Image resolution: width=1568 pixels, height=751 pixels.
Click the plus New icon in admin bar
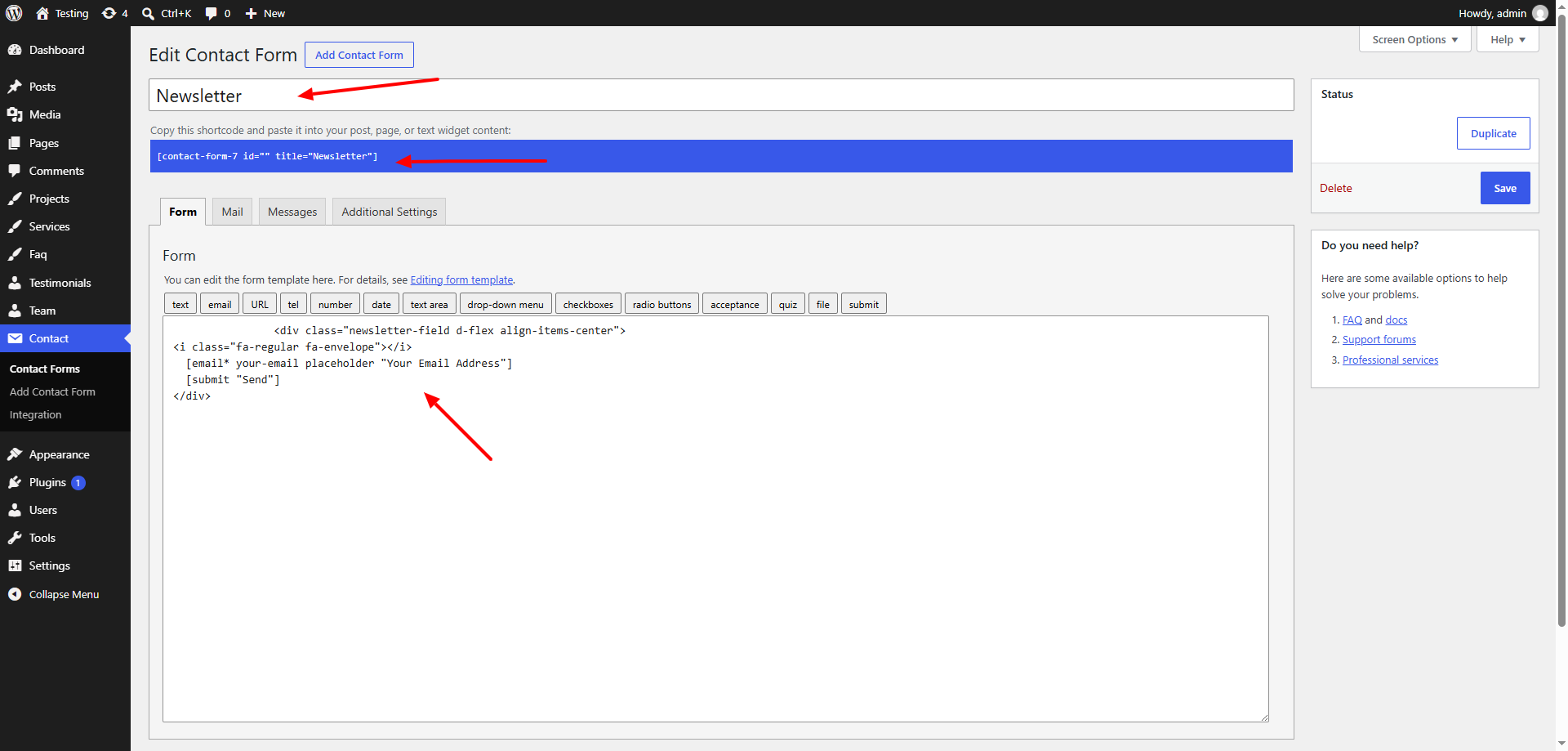tap(252, 13)
